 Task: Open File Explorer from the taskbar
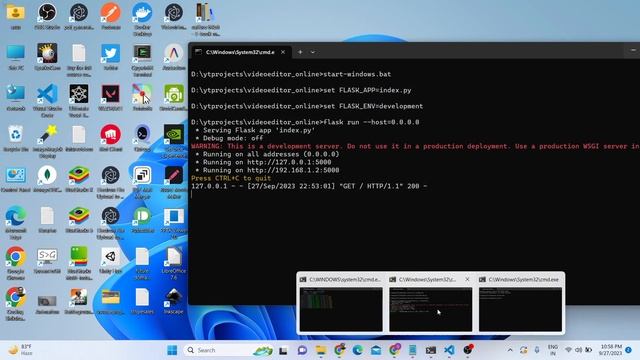321,350
